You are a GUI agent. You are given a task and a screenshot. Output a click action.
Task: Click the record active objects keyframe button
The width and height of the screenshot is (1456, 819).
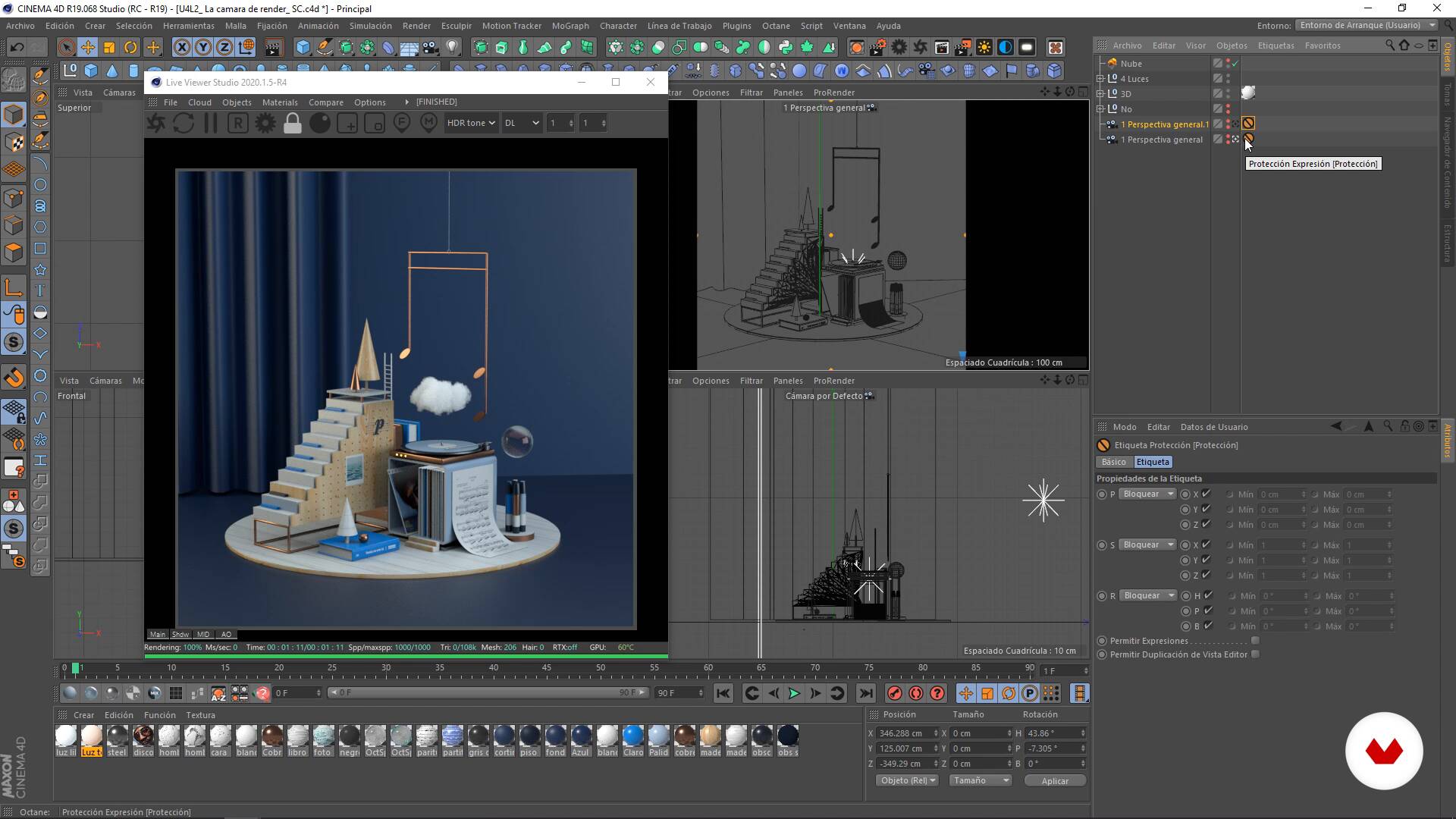[x=895, y=693]
